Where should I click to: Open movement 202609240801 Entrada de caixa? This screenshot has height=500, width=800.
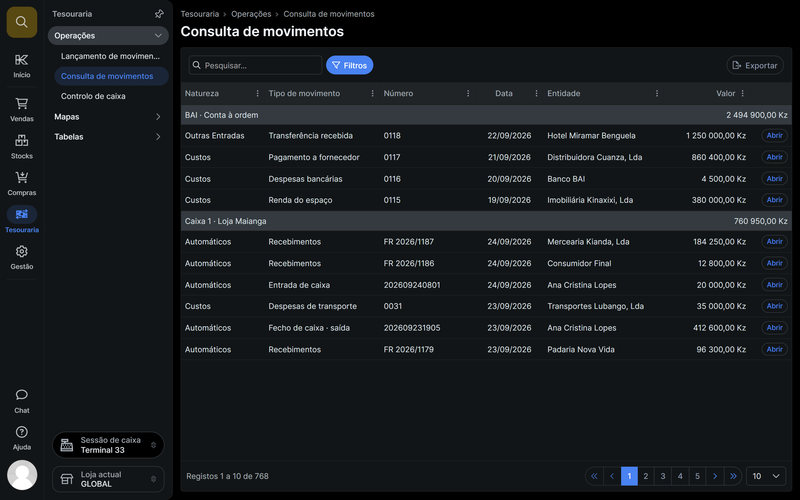tap(774, 285)
